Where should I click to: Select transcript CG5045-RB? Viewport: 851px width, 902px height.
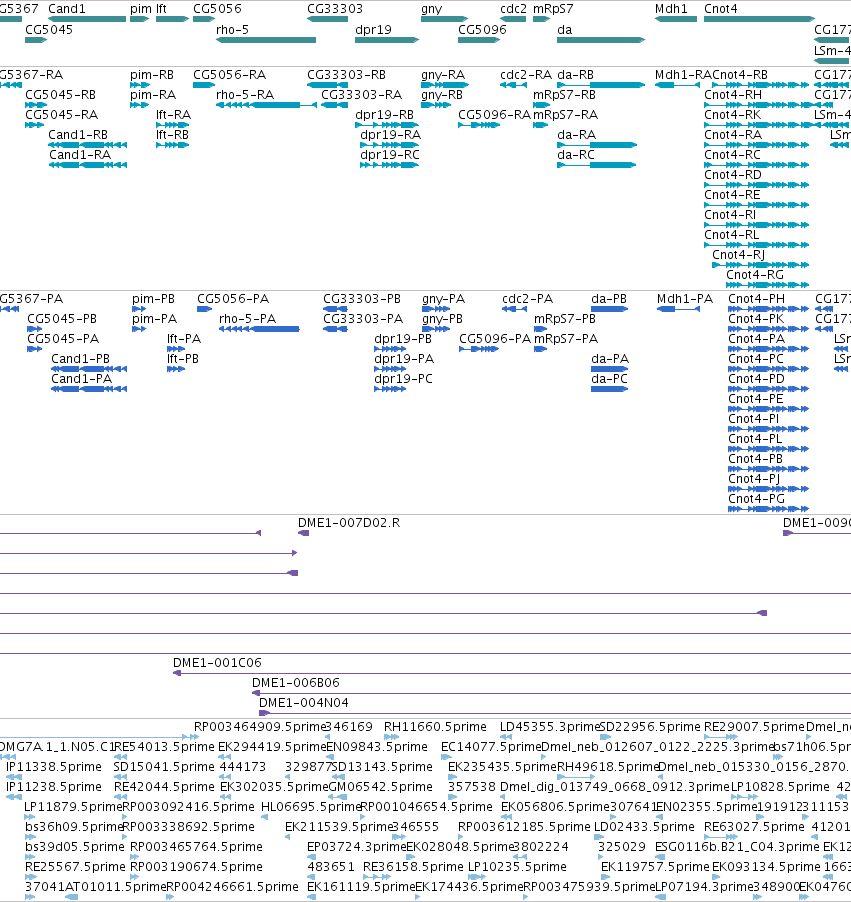(x=60, y=94)
